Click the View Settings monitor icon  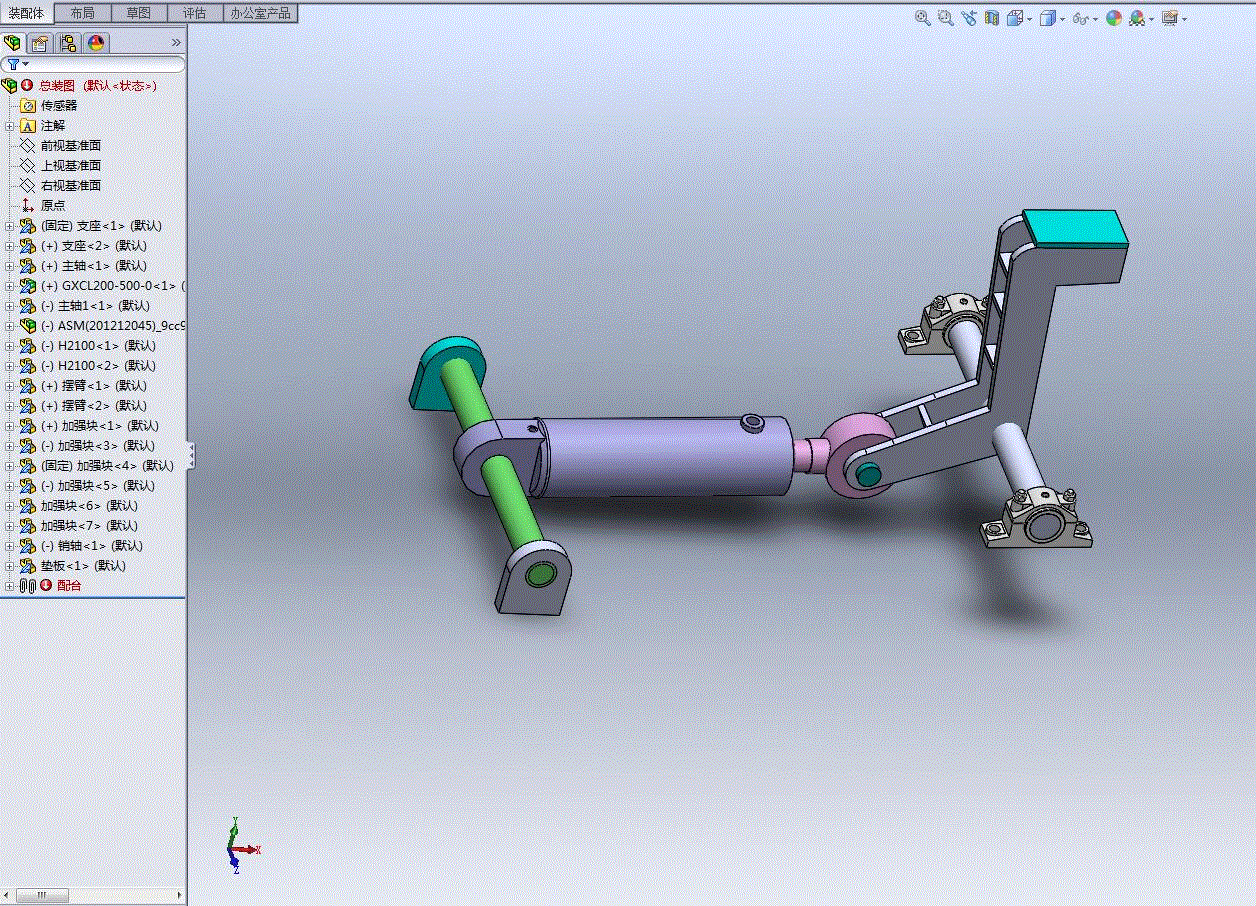click(x=1170, y=18)
